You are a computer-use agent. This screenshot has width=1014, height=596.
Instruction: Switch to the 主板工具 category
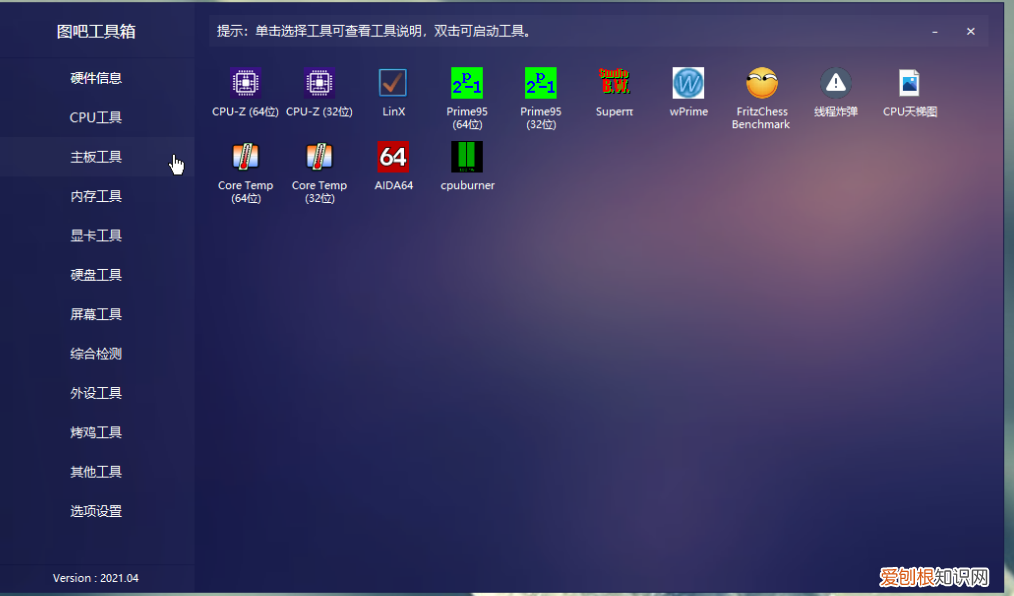pyautogui.click(x=96, y=157)
